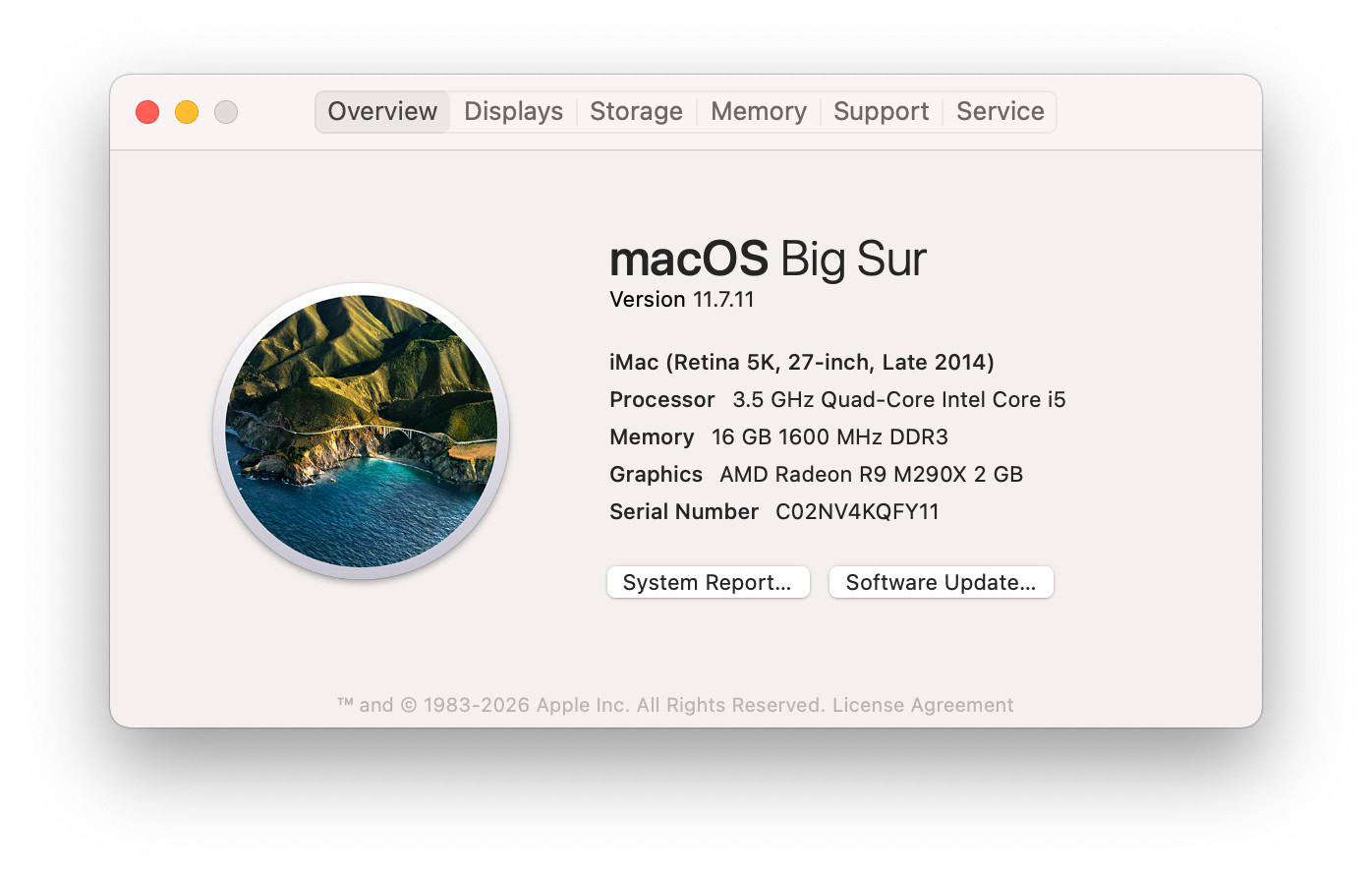The width and height of the screenshot is (1372, 873).
Task: Click the iMac Retina 5K model line
Action: (801, 363)
